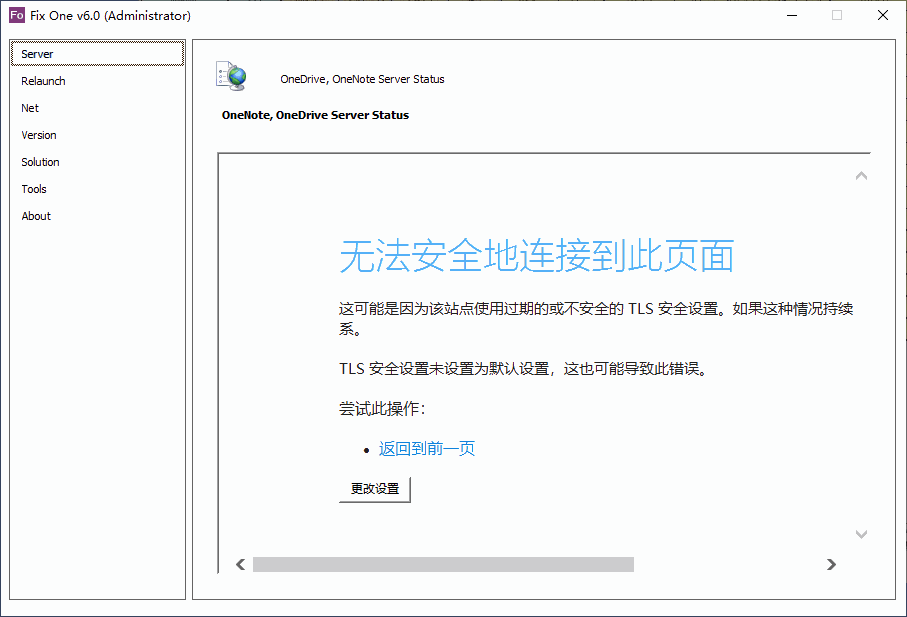Close the Fix One window

(x=883, y=15)
